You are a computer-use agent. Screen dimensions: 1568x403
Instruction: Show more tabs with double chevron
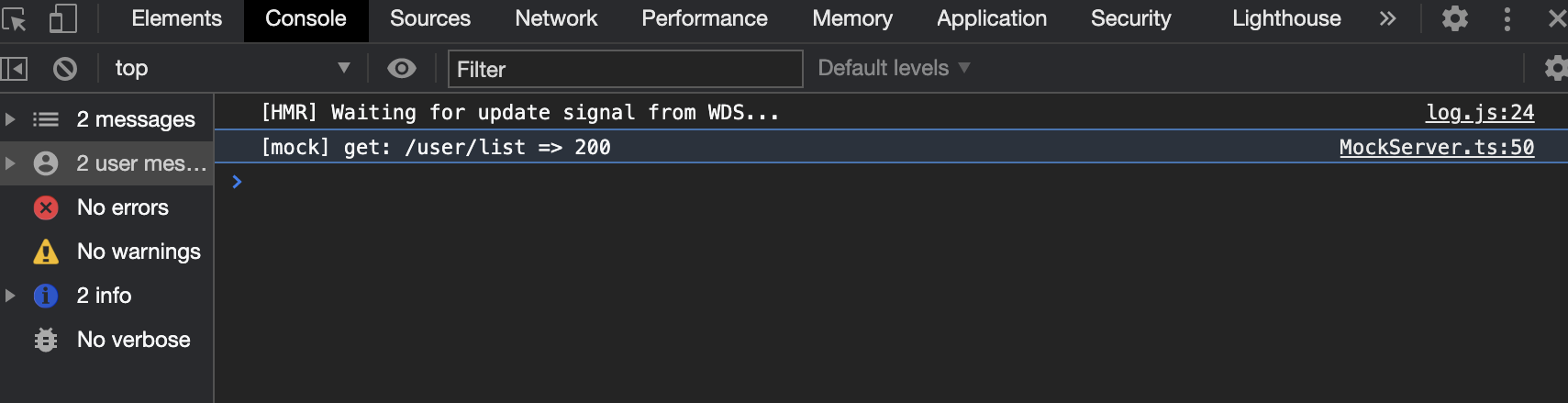coord(1387,18)
